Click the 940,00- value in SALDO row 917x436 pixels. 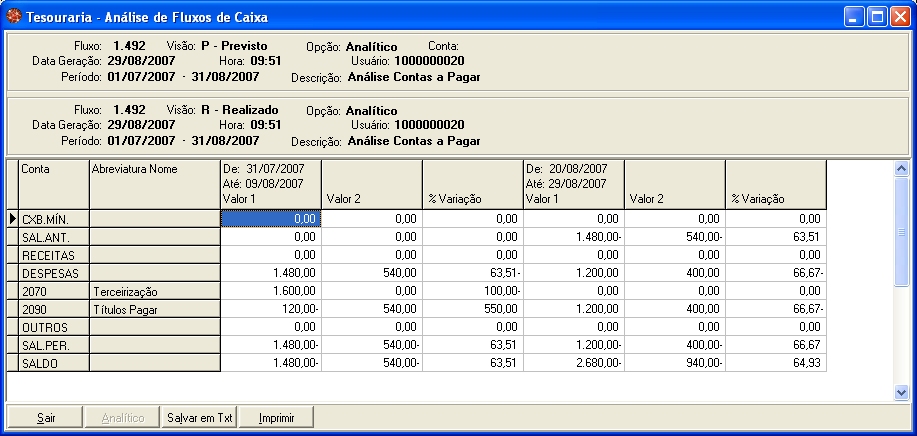[675, 364]
